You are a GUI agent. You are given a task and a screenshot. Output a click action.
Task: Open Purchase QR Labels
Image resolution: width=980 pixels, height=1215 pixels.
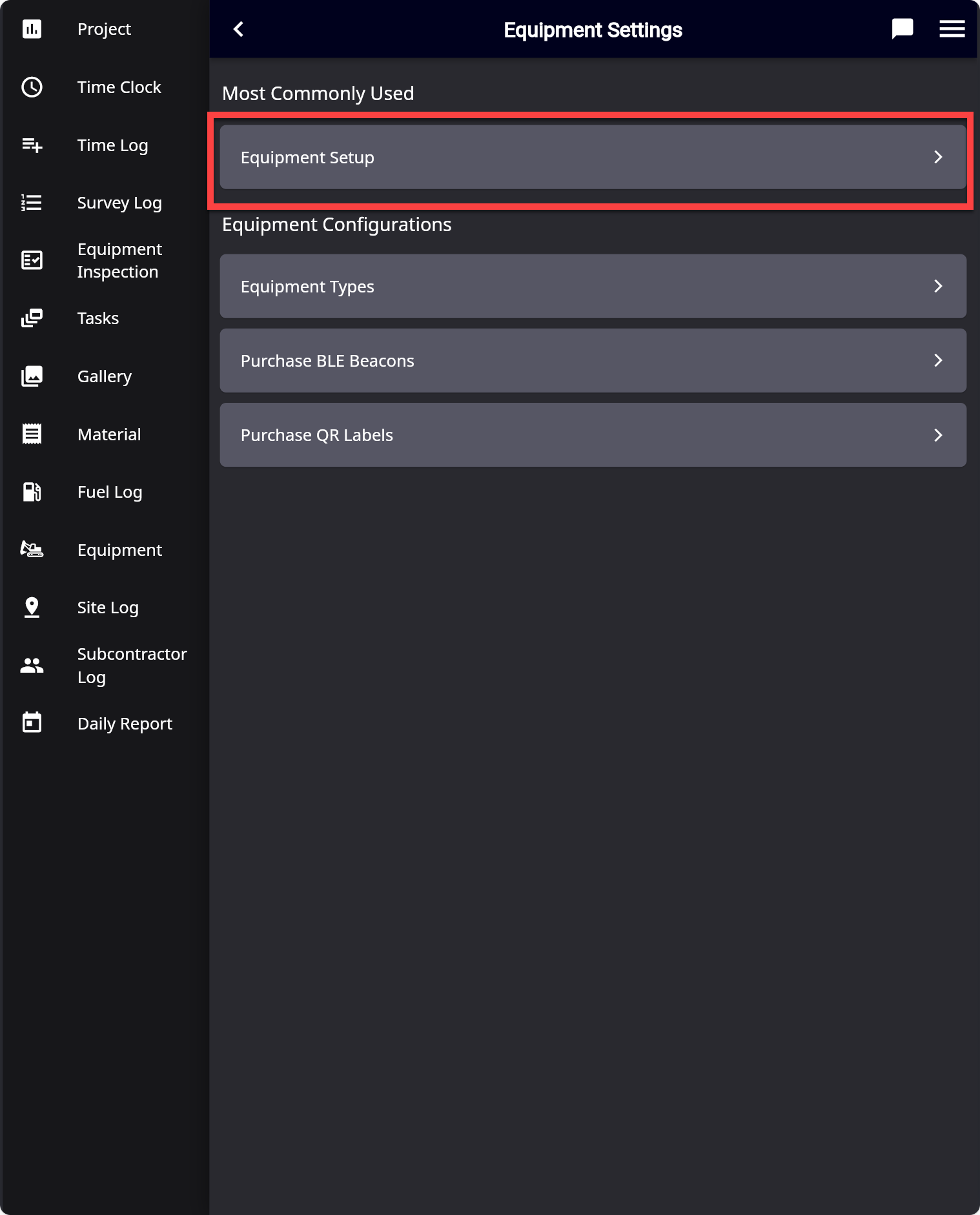coord(593,435)
